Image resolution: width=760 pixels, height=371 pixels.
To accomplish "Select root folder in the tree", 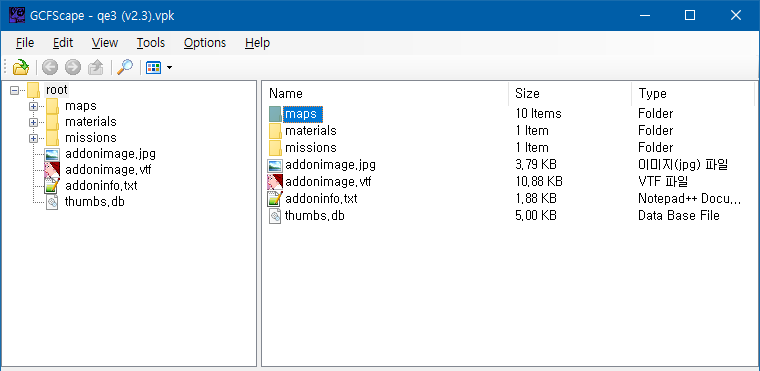I will (x=57, y=90).
